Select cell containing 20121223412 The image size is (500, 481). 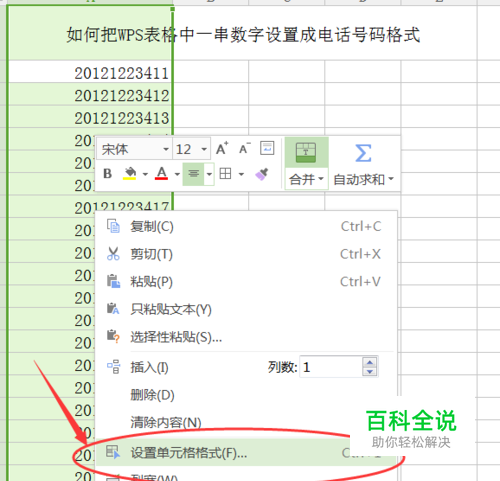90,94
